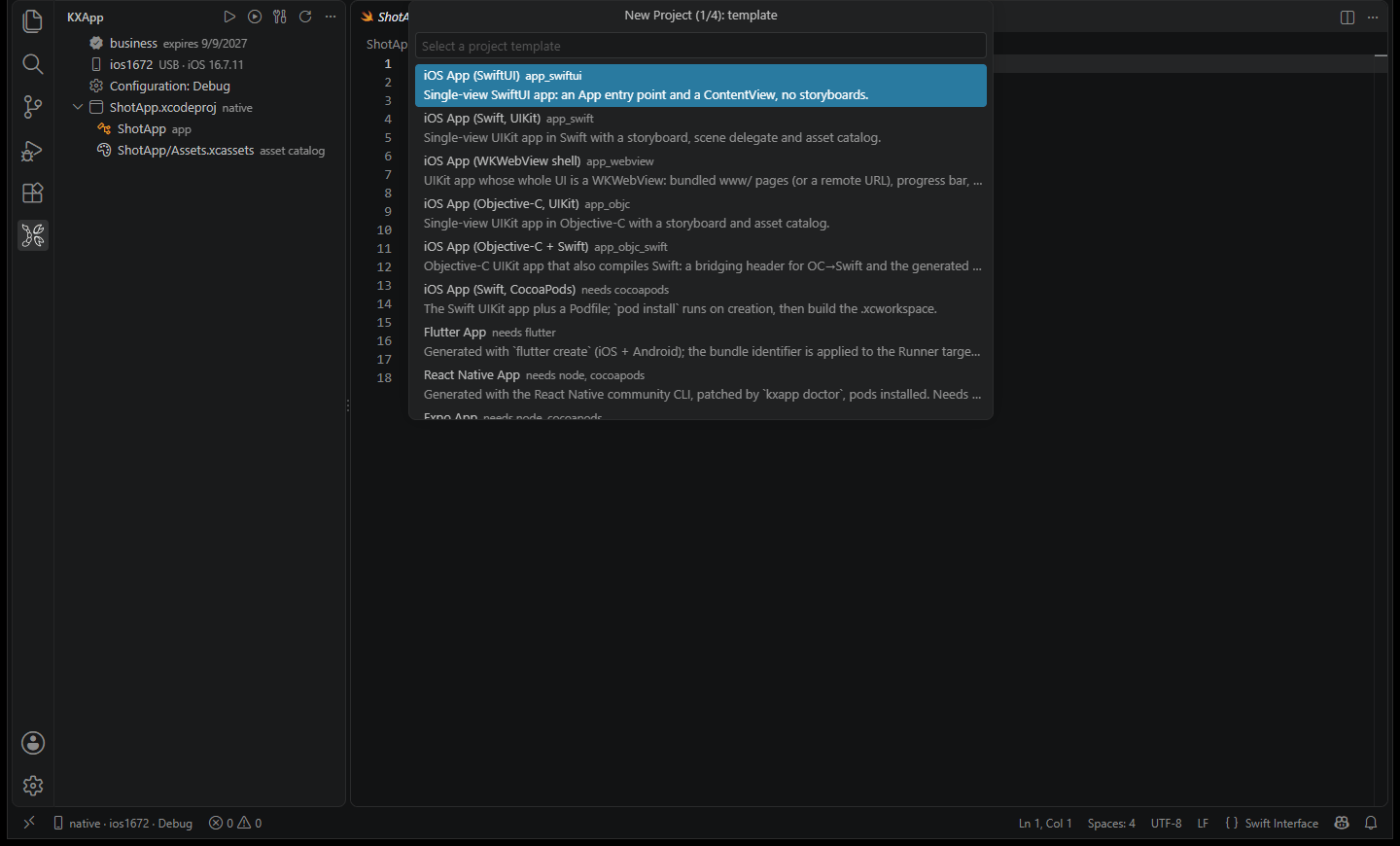Select the ShotApp app target row
Image resolution: width=1400 pixels, height=846 pixels.
click(x=200, y=128)
